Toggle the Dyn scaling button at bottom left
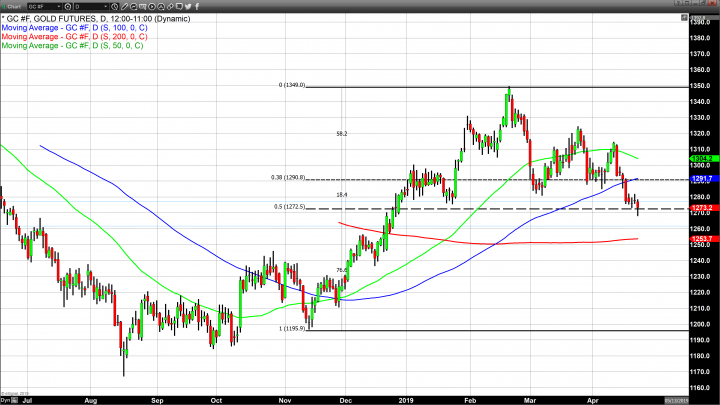 click(x=5, y=398)
